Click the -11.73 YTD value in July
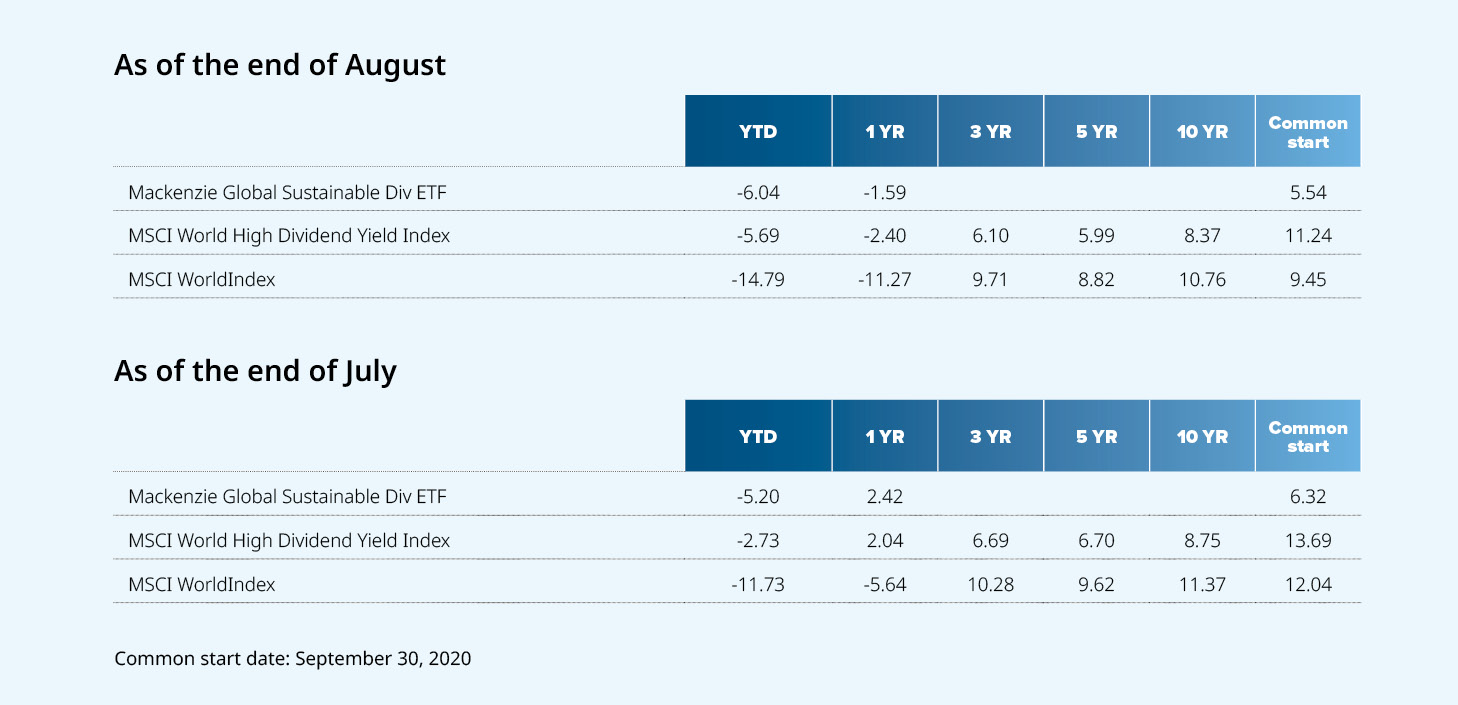 pos(758,584)
